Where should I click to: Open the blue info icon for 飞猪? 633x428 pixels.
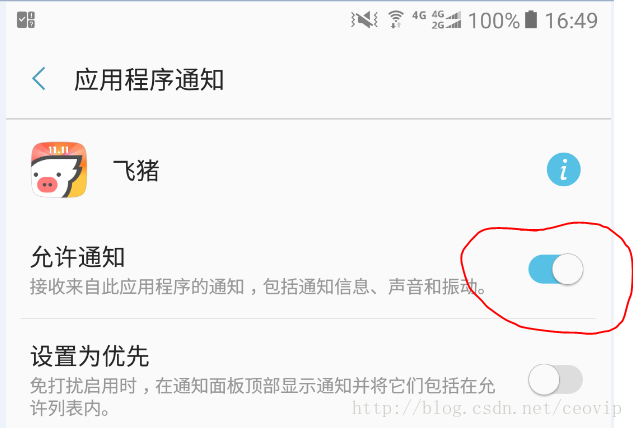click(564, 170)
